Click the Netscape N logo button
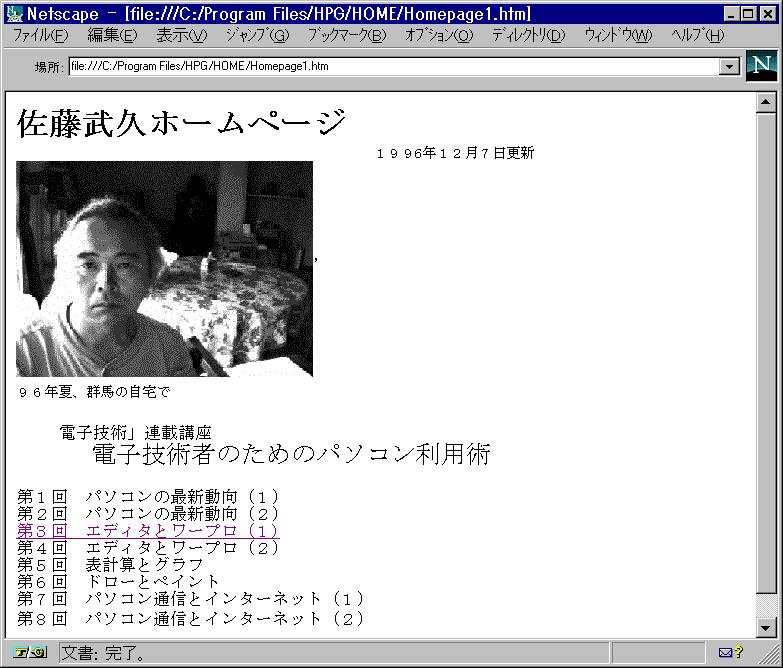 tap(761, 66)
